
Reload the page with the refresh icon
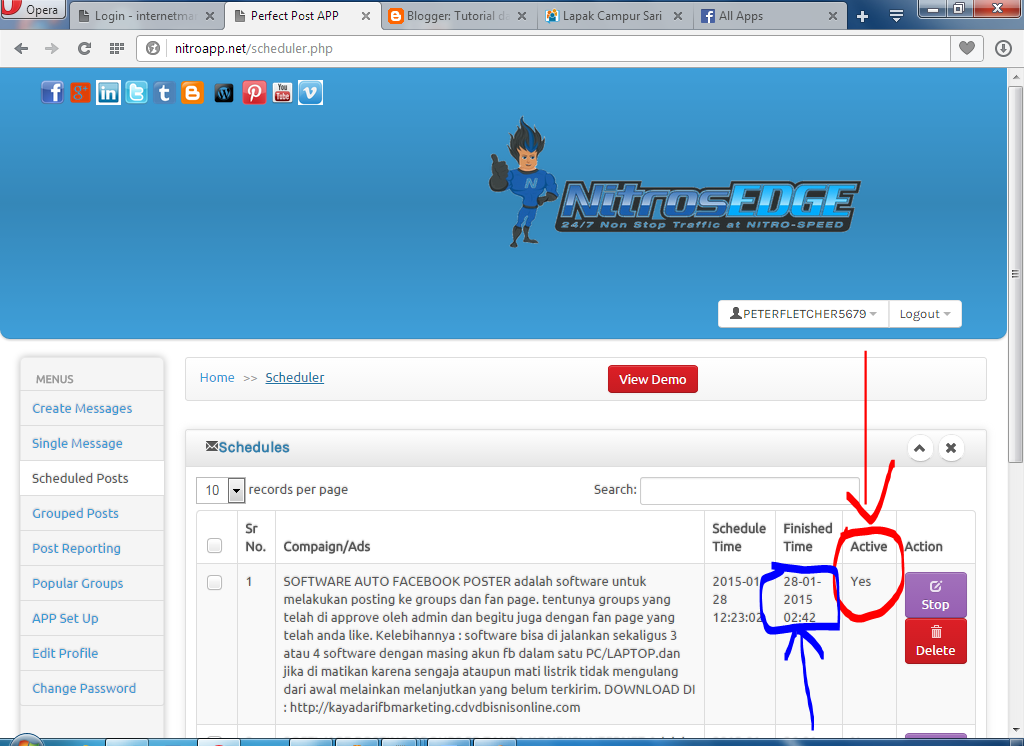(84, 48)
